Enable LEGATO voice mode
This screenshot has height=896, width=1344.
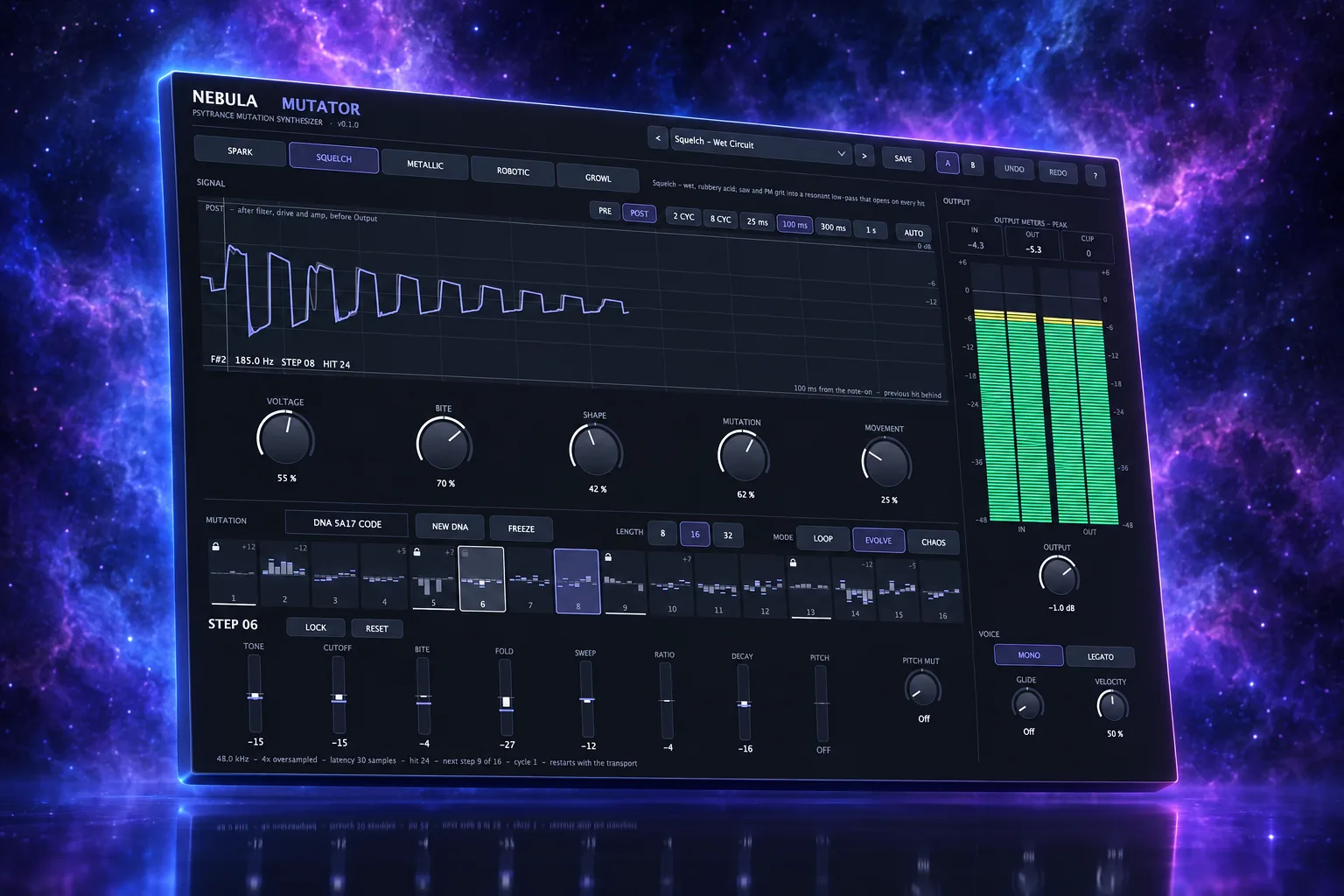(x=1101, y=656)
